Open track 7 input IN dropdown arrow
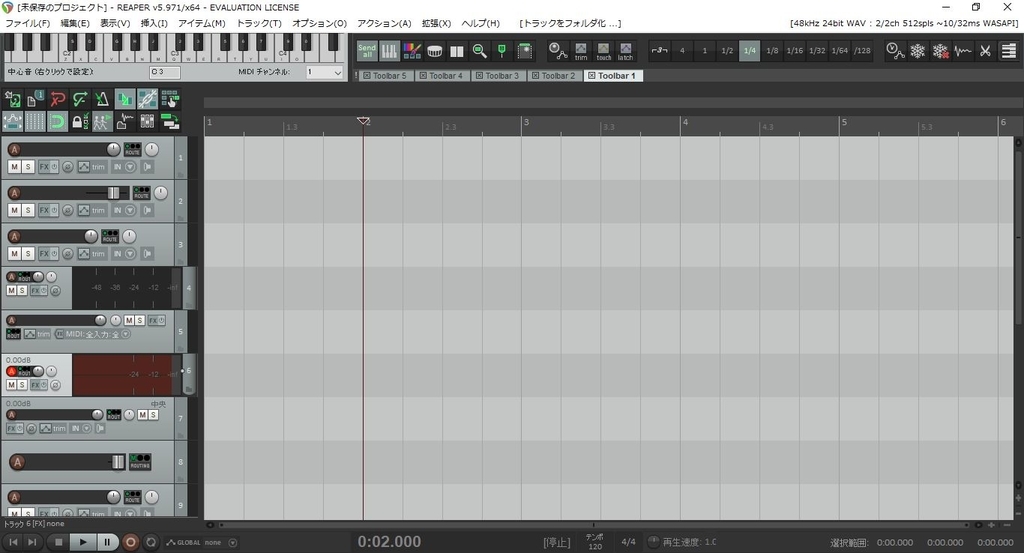This screenshot has height=553, width=1024. coord(86,428)
